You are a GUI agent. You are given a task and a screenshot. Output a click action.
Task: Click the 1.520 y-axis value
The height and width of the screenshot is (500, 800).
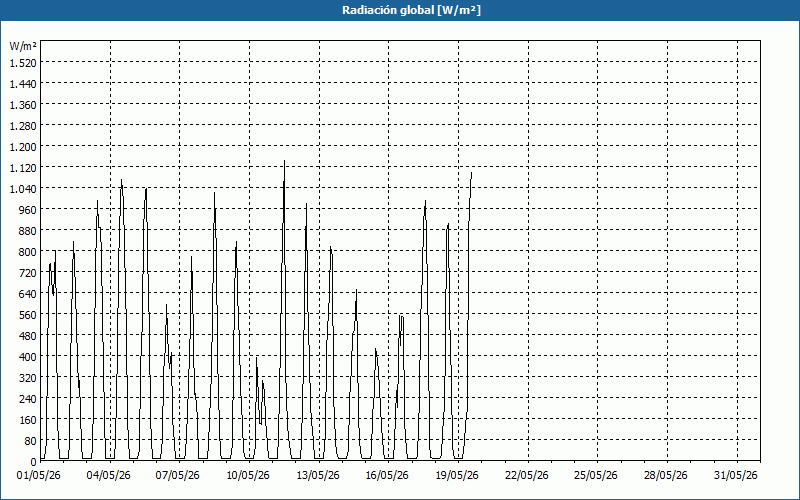[x=23, y=63]
